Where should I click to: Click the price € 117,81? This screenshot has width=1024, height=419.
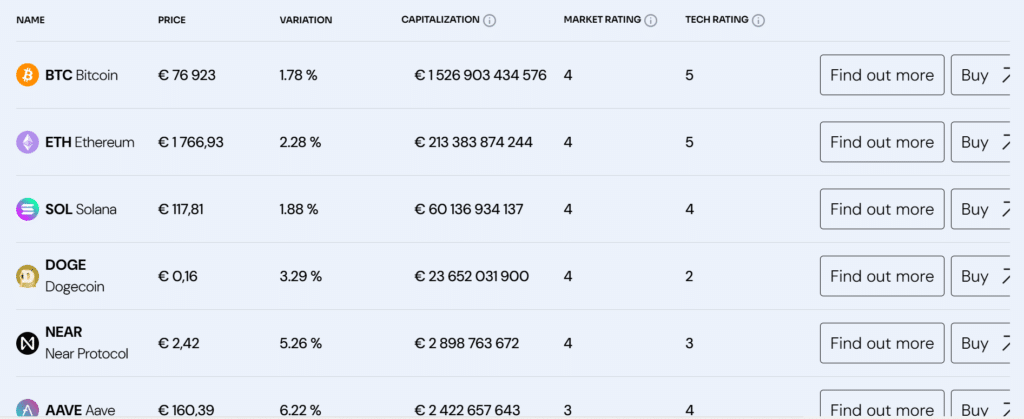coord(182,210)
